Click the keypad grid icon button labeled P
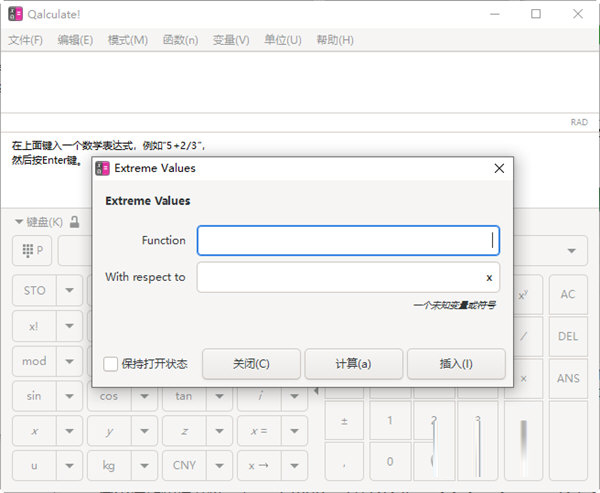The height and width of the screenshot is (493, 600). coord(32,250)
